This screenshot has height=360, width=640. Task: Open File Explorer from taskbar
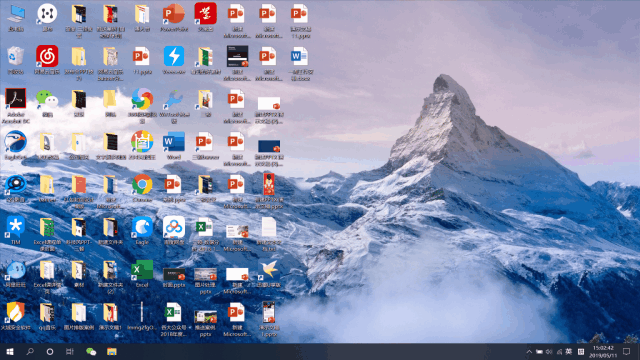112,351
